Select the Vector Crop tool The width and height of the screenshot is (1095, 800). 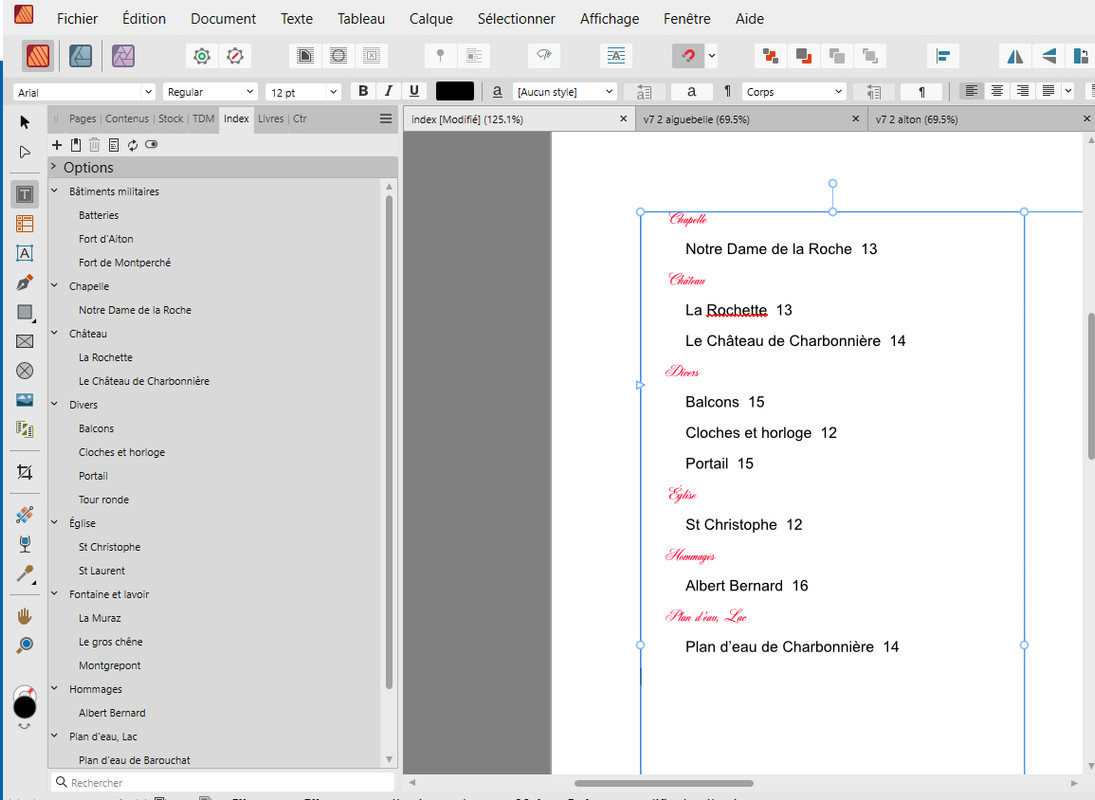coord(24,473)
